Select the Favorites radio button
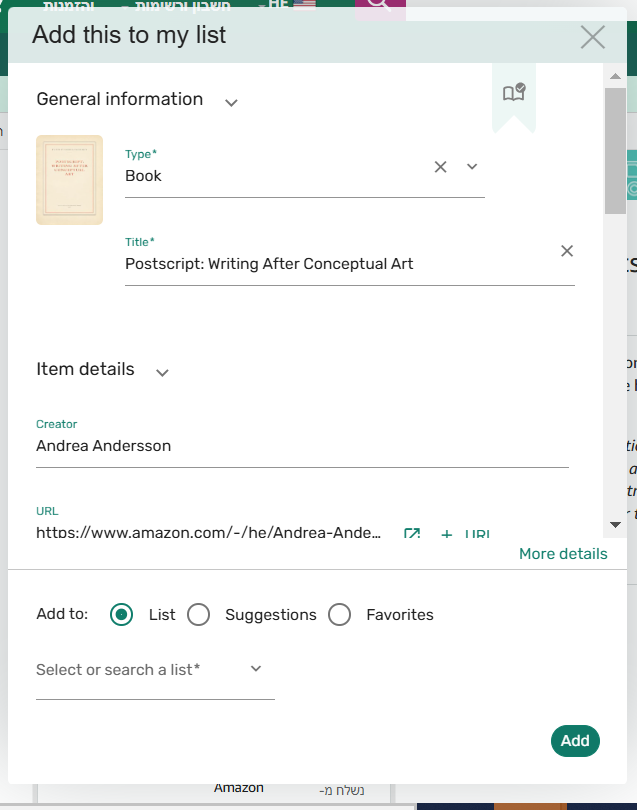The width and height of the screenshot is (637, 810). pyautogui.click(x=339, y=615)
